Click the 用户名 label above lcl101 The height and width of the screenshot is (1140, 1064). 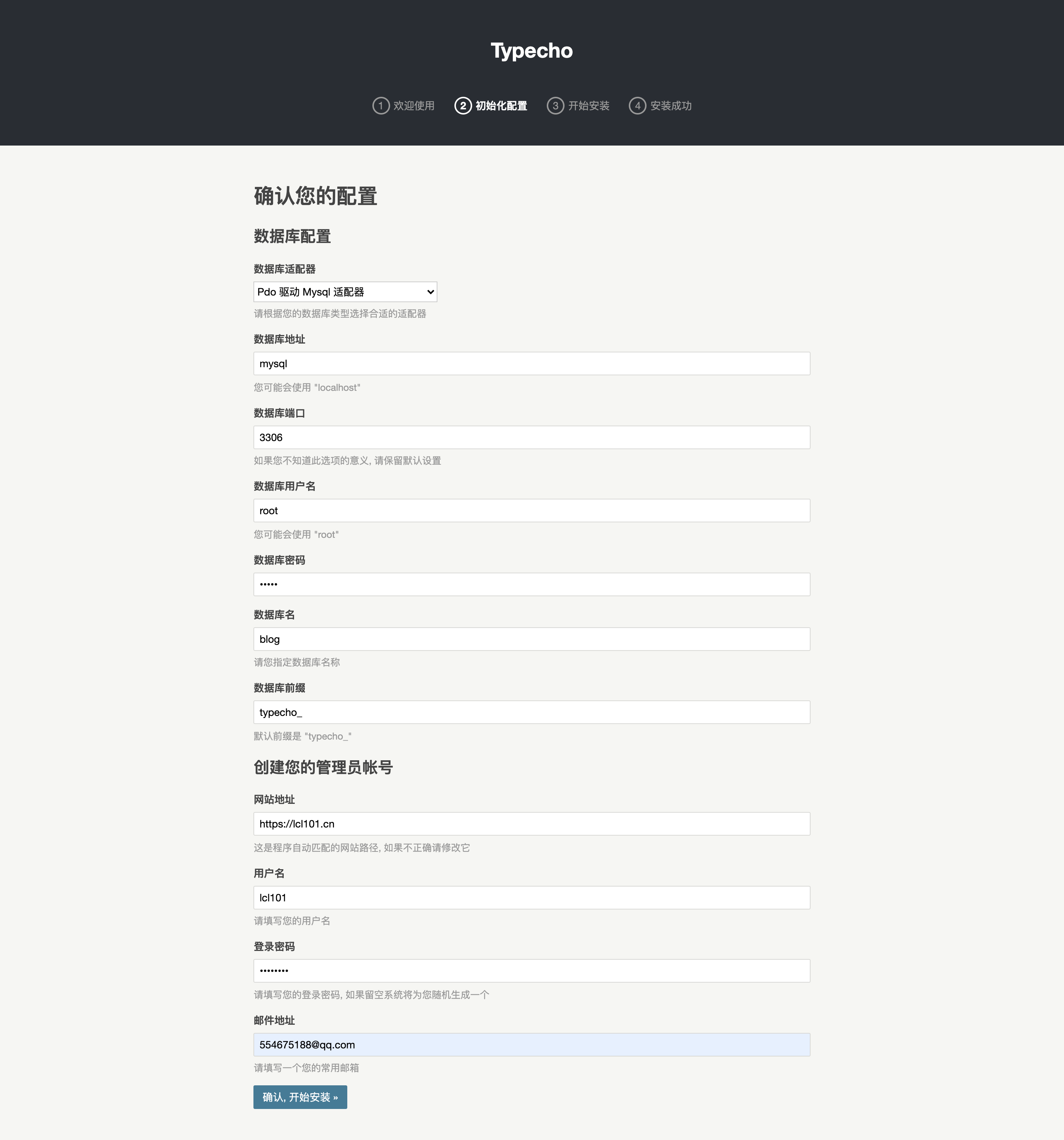tap(269, 873)
